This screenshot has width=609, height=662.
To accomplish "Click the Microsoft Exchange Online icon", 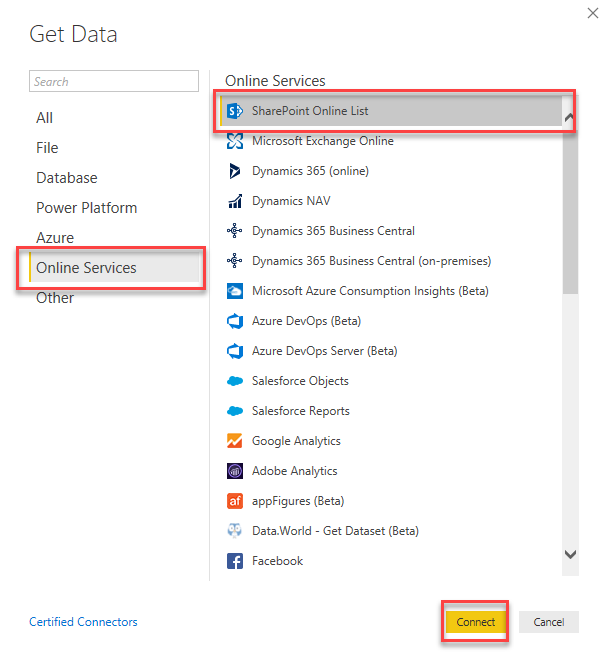I will click(x=235, y=141).
